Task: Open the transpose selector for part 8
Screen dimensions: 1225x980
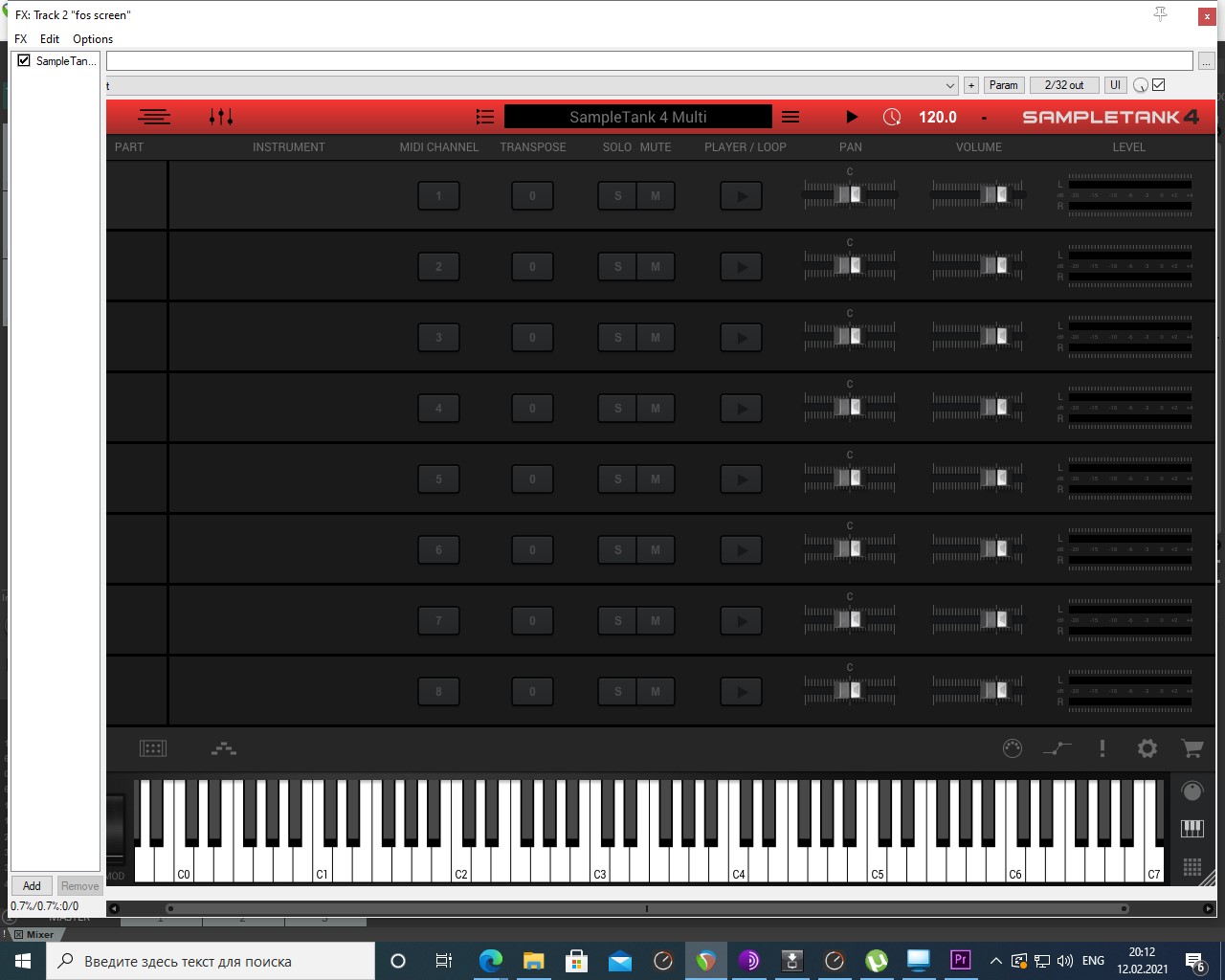Action: point(533,692)
